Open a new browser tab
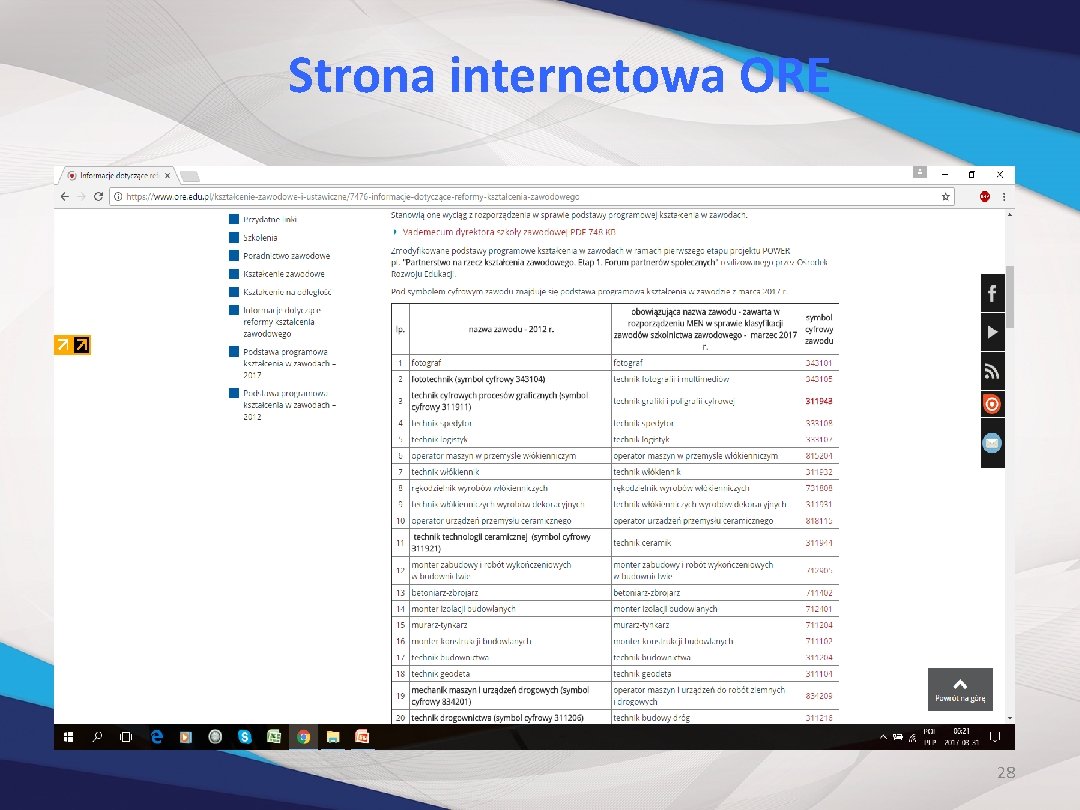Image resolution: width=1080 pixels, height=810 pixels. 190,176
